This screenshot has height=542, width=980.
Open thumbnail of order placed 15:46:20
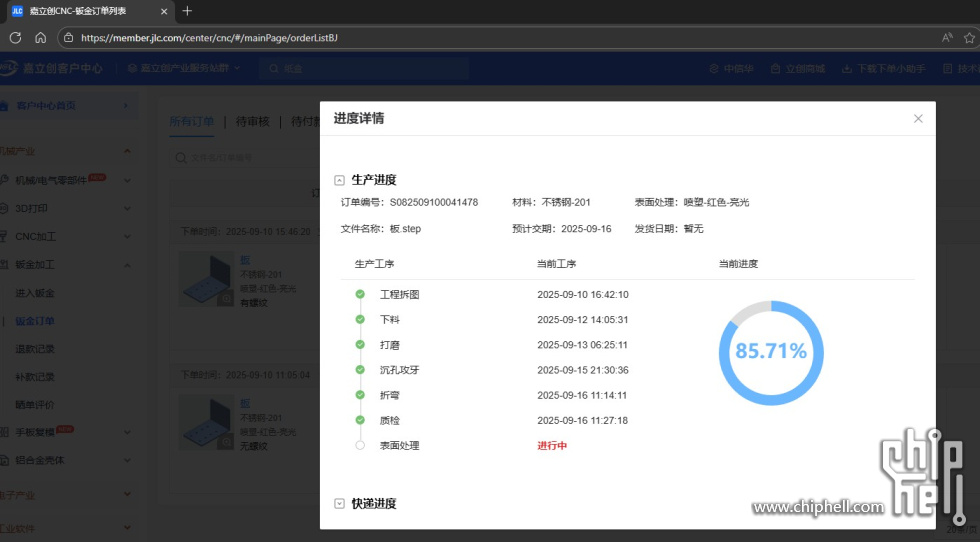pos(207,279)
